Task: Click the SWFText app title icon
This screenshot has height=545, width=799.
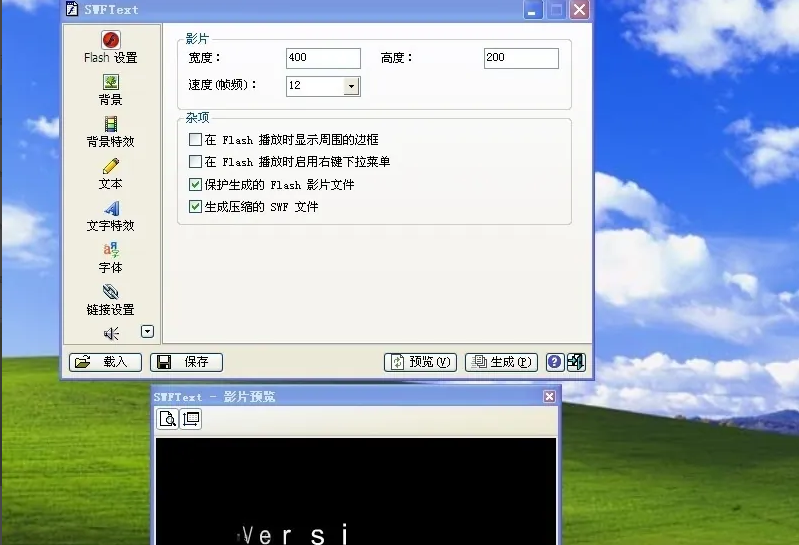Action: coord(72,9)
